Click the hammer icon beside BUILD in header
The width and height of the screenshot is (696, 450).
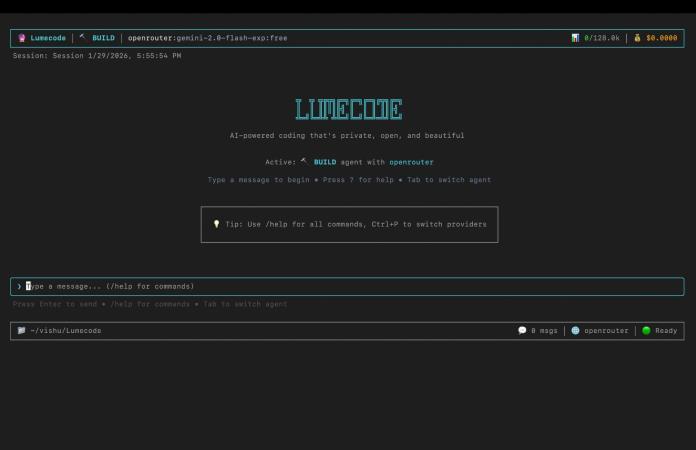(82, 37)
